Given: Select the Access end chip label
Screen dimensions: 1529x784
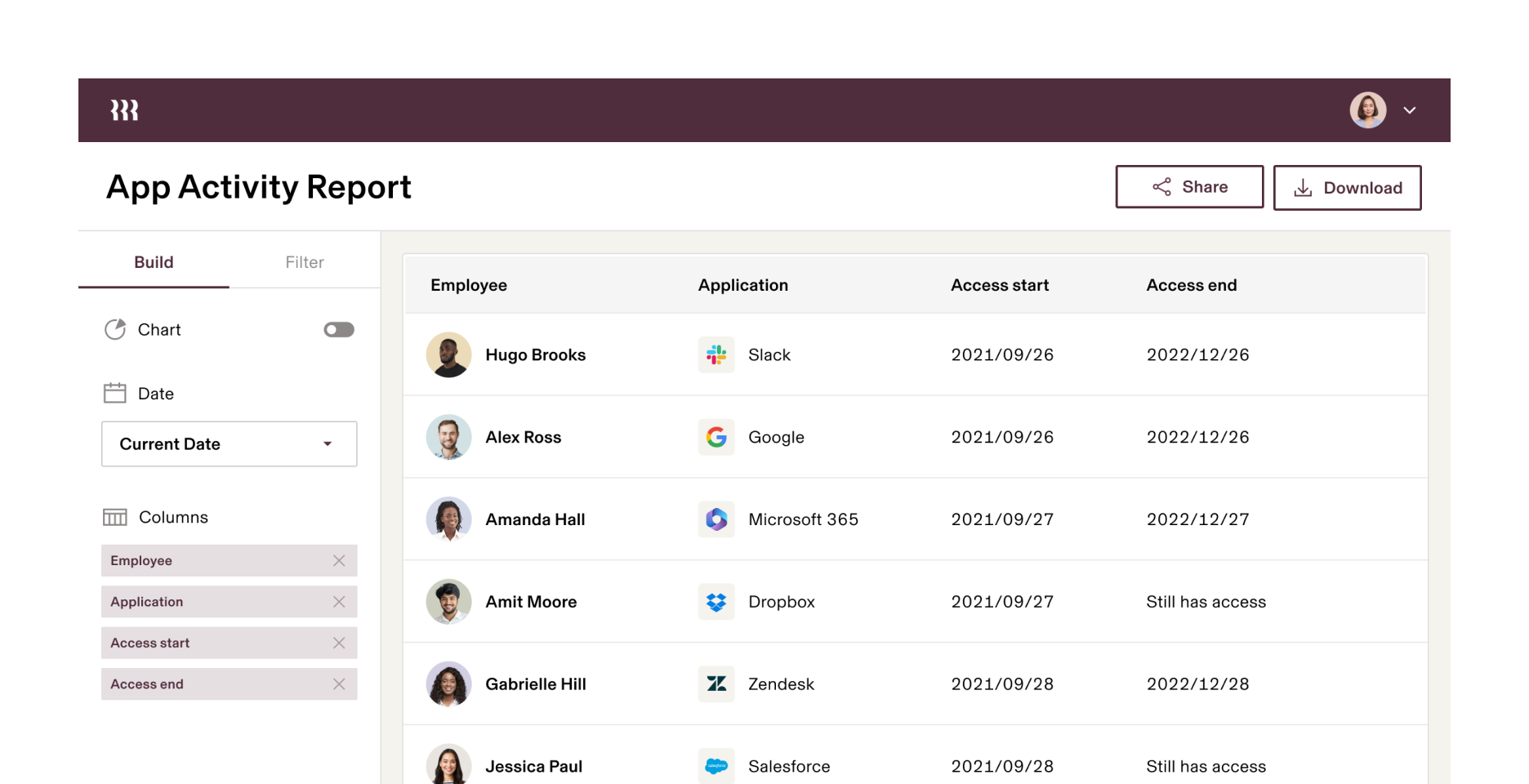Looking at the screenshot, I should (147, 684).
